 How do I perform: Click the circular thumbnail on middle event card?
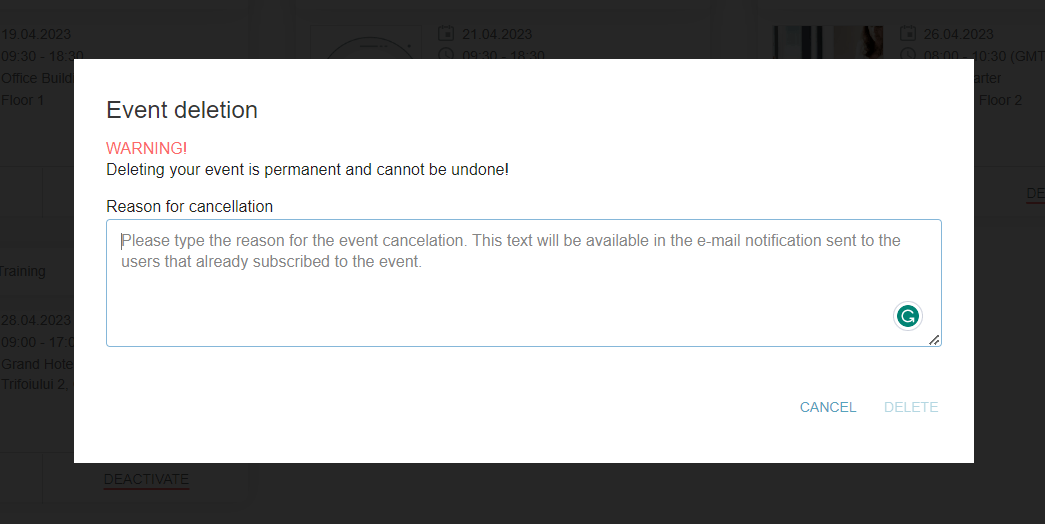point(366,43)
